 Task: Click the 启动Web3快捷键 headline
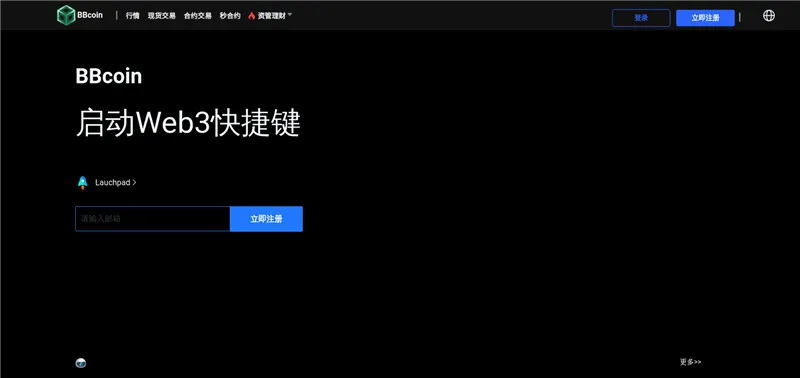188,123
